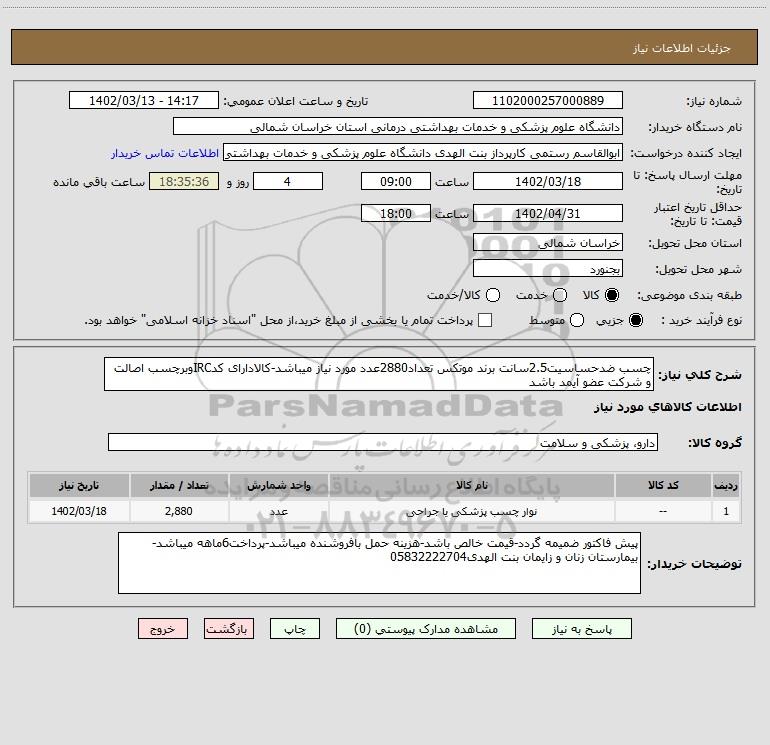Click the buyer organization name field

click(398, 126)
